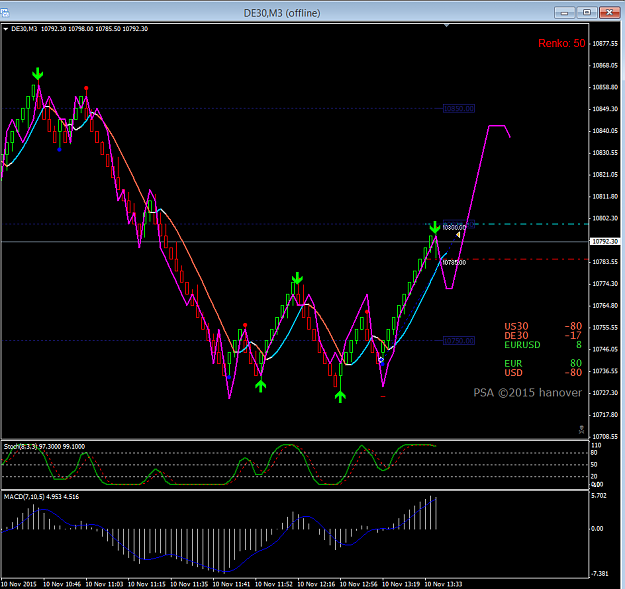Select green down arrow beside the 10800.00 label
This screenshot has height=589, width=625.
click(435, 227)
